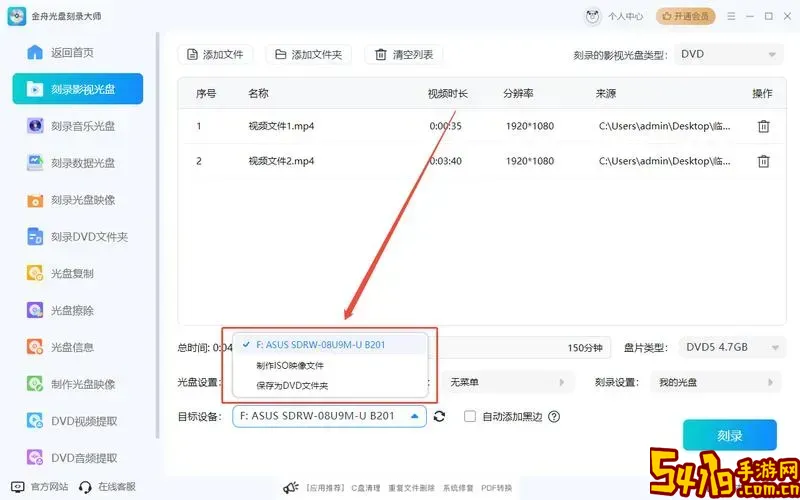800x500 pixels.
Task: Open the PDF转换 recommended app
Action: coord(496,488)
